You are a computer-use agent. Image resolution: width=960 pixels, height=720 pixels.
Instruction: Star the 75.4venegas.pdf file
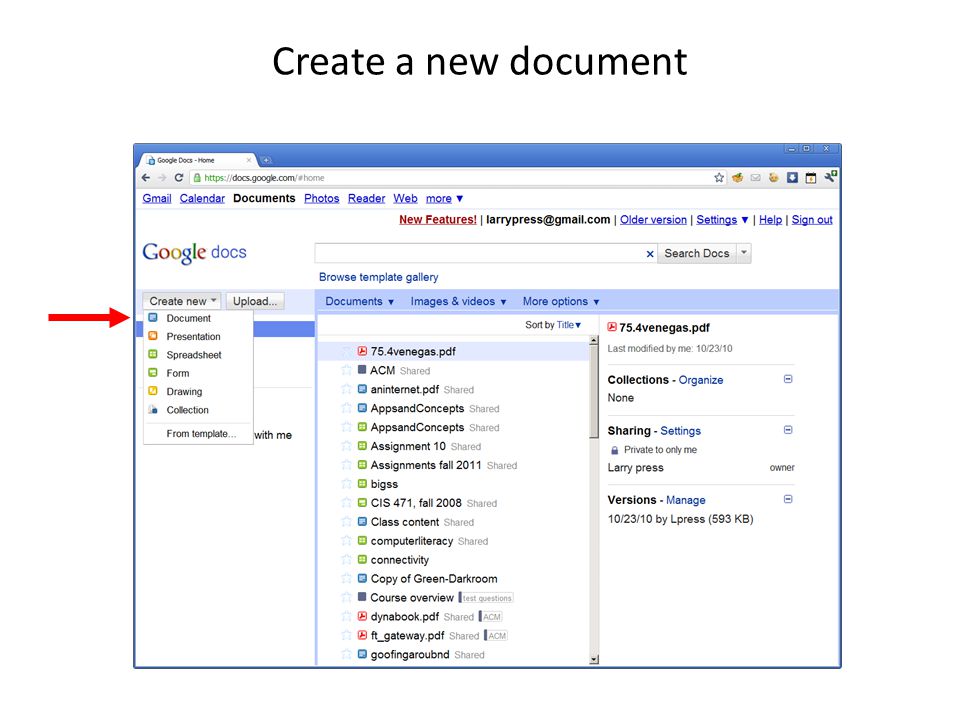point(347,351)
